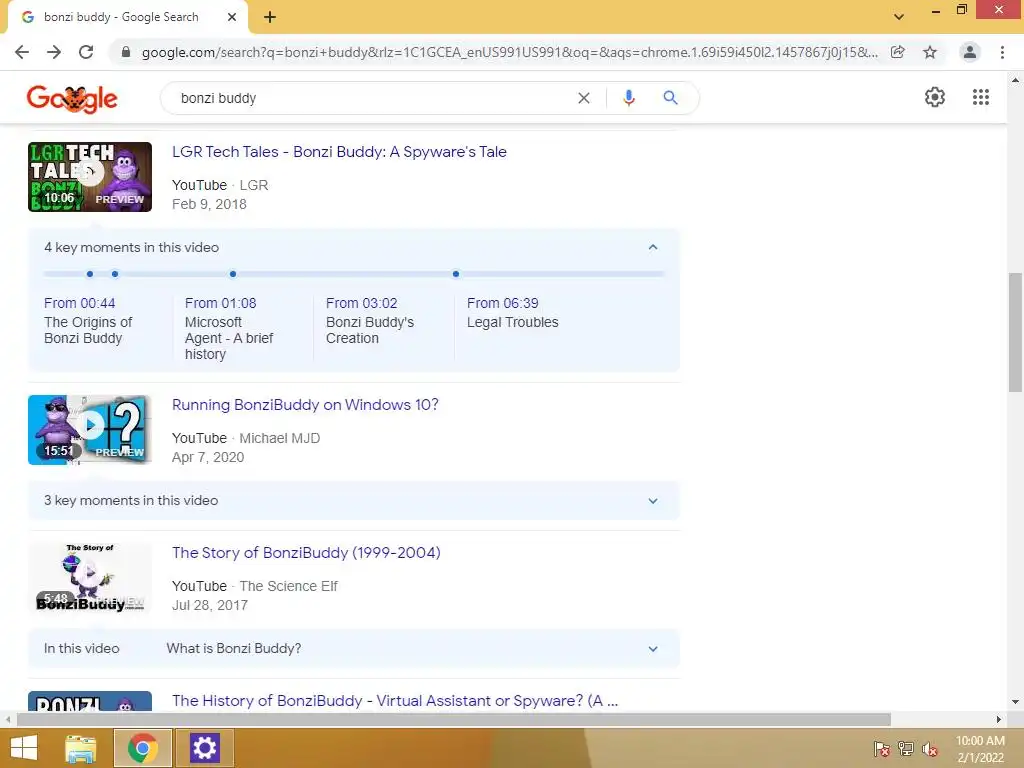The height and width of the screenshot is (768, 1024).
Task: Jump to the 00:44 timeline dot
Action: click(x=90, y=274)
